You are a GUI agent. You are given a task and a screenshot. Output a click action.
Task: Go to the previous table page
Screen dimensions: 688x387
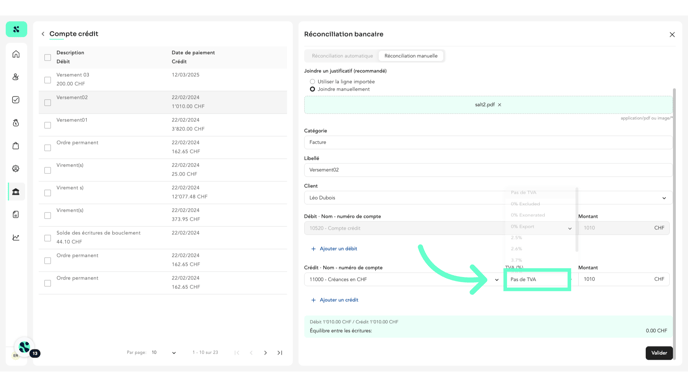[x=251, y=353]
